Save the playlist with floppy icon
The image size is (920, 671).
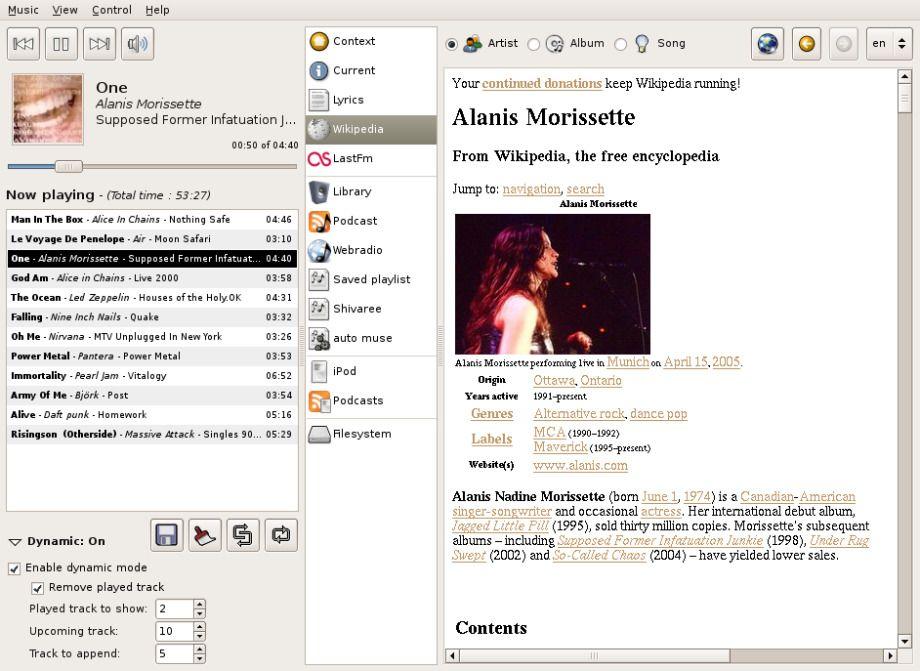(167, 535)
